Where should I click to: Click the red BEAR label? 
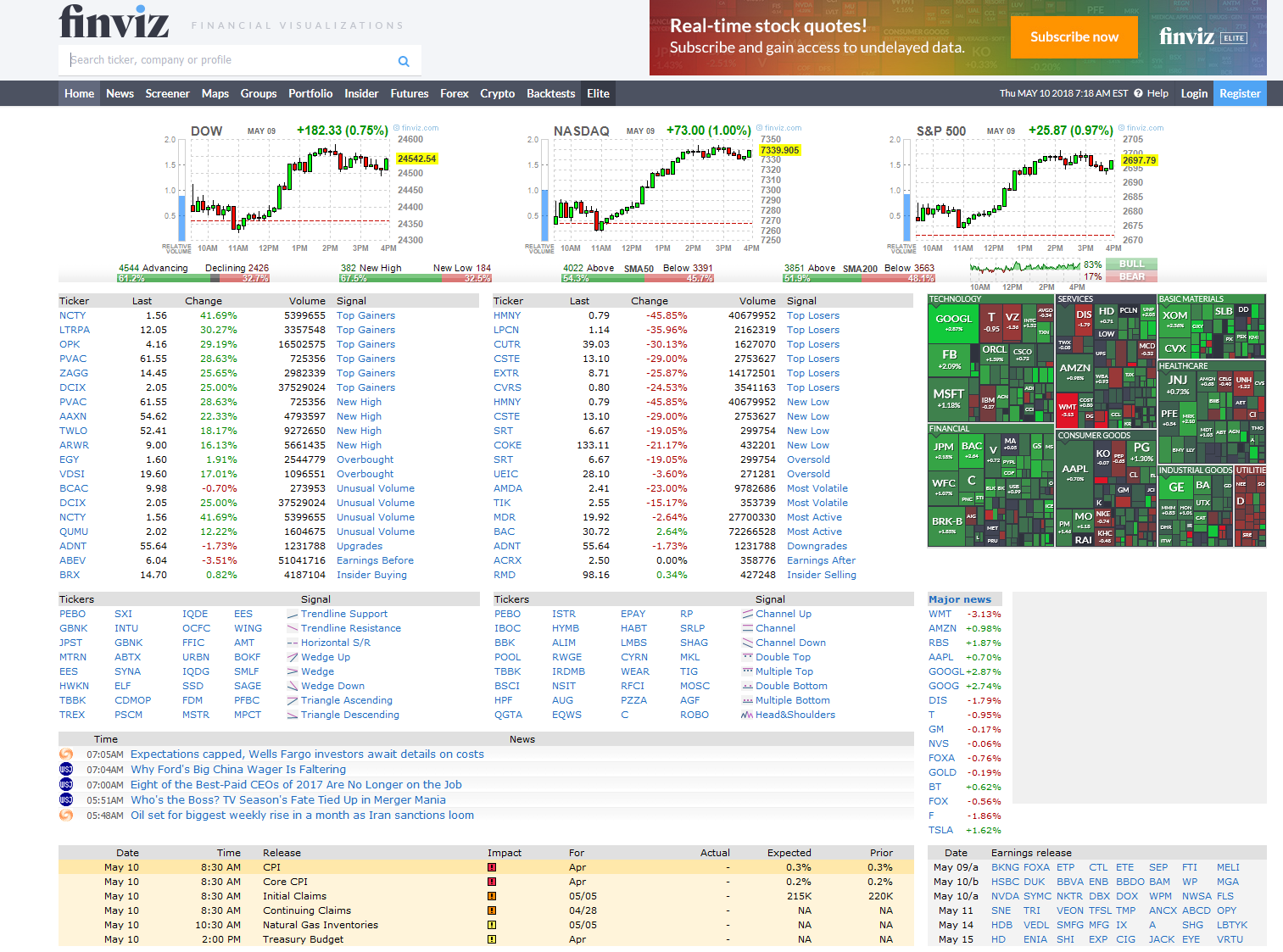point(1132,276)
